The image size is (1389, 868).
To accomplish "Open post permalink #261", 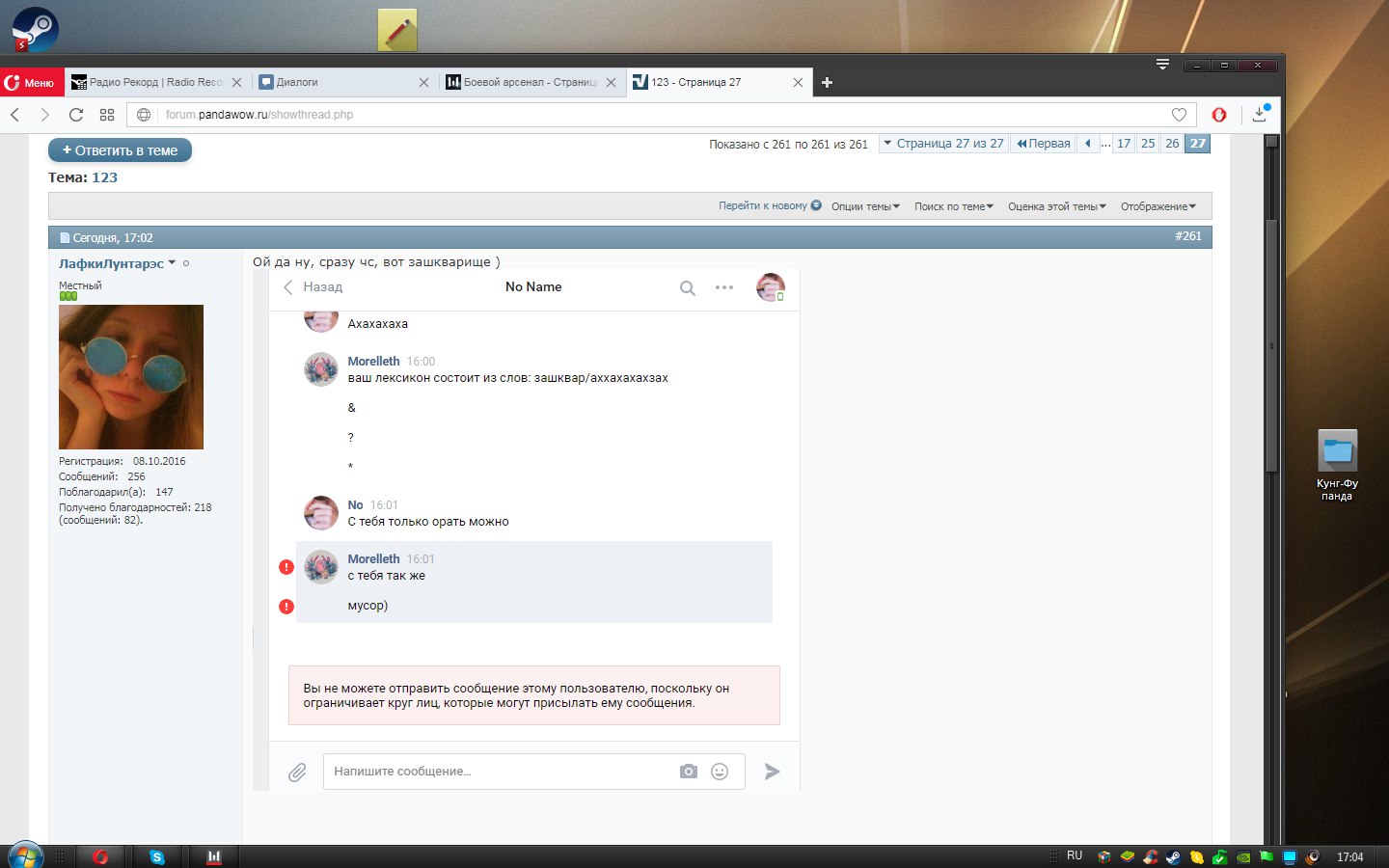I will (1188, 236).
